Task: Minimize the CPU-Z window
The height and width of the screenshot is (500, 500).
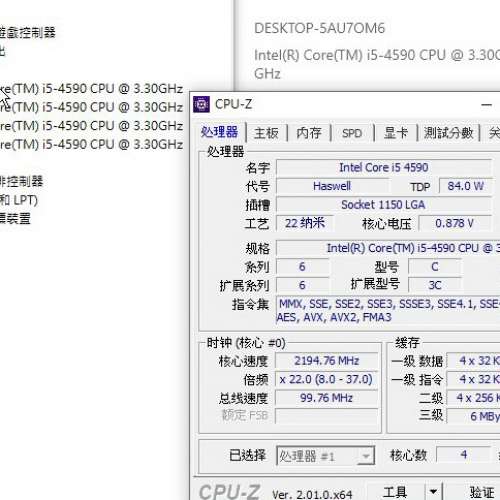Action: (x=487, y=105)
